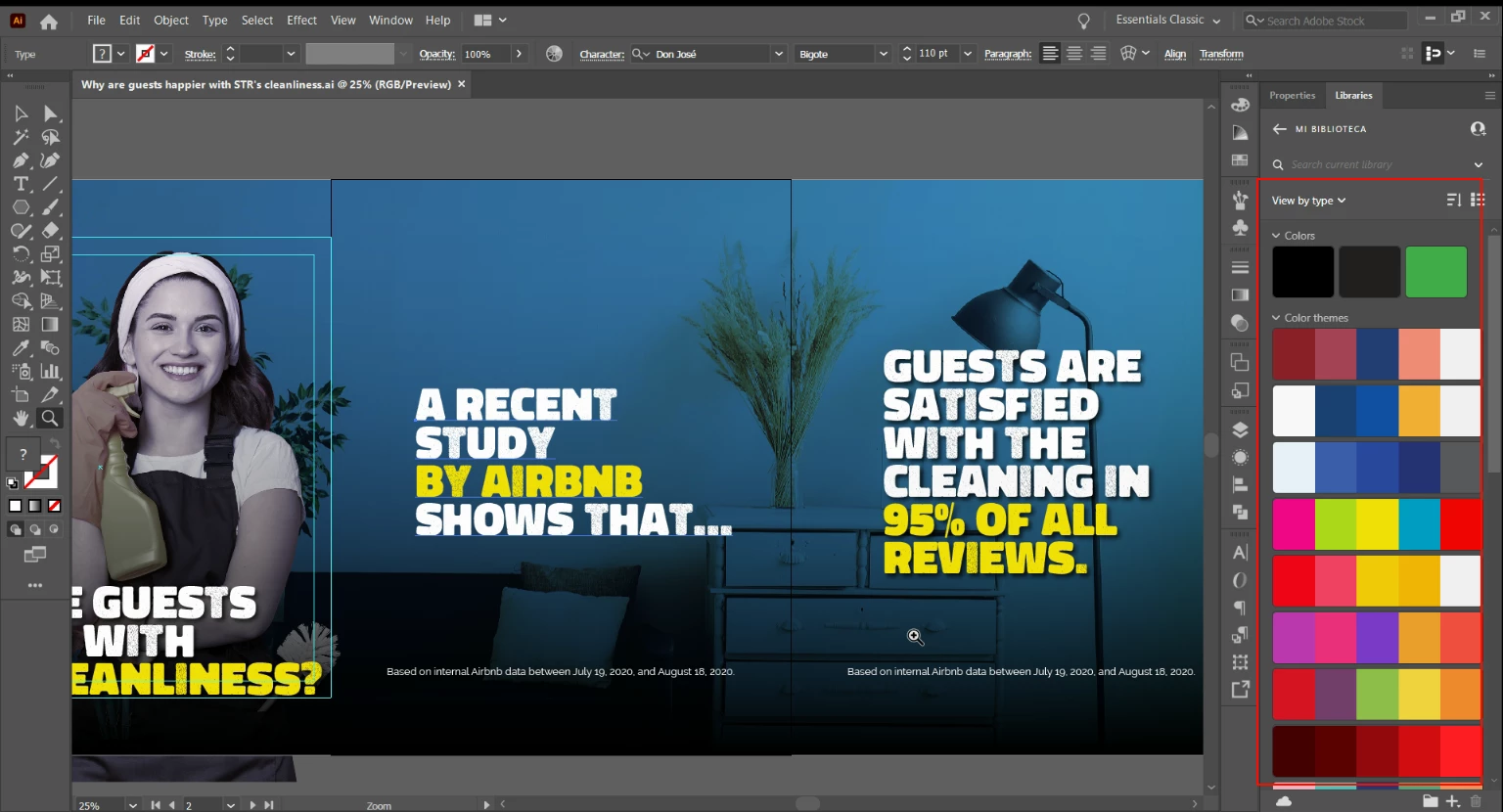1503x812 pixels.
Task: Open the Symbols panel club icon
Action: click(1240, 227)
